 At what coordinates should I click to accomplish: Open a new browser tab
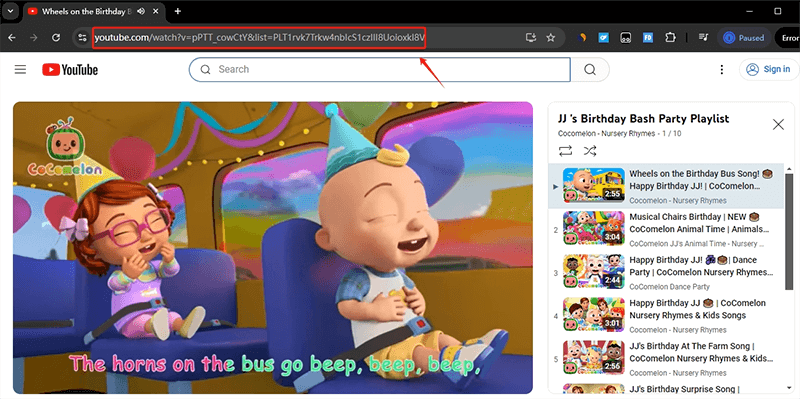point(178,11)
